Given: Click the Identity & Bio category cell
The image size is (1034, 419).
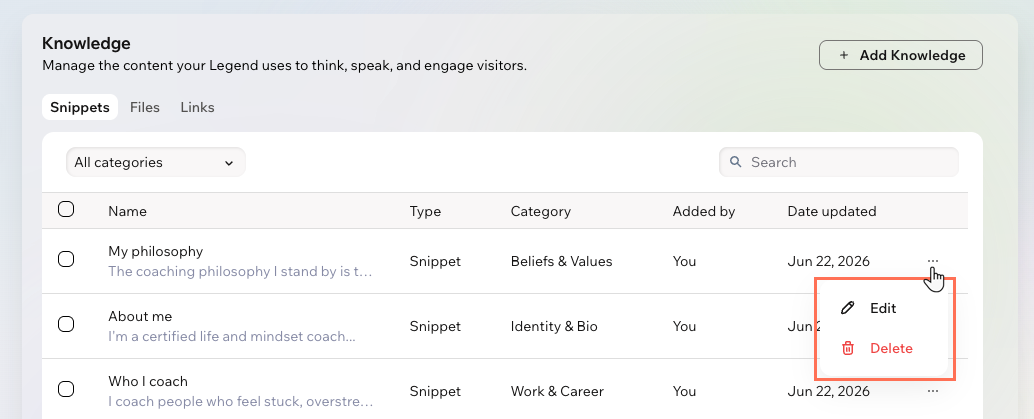Looking at the screenshot, I should pyautogui.click(x=554, y=326).
